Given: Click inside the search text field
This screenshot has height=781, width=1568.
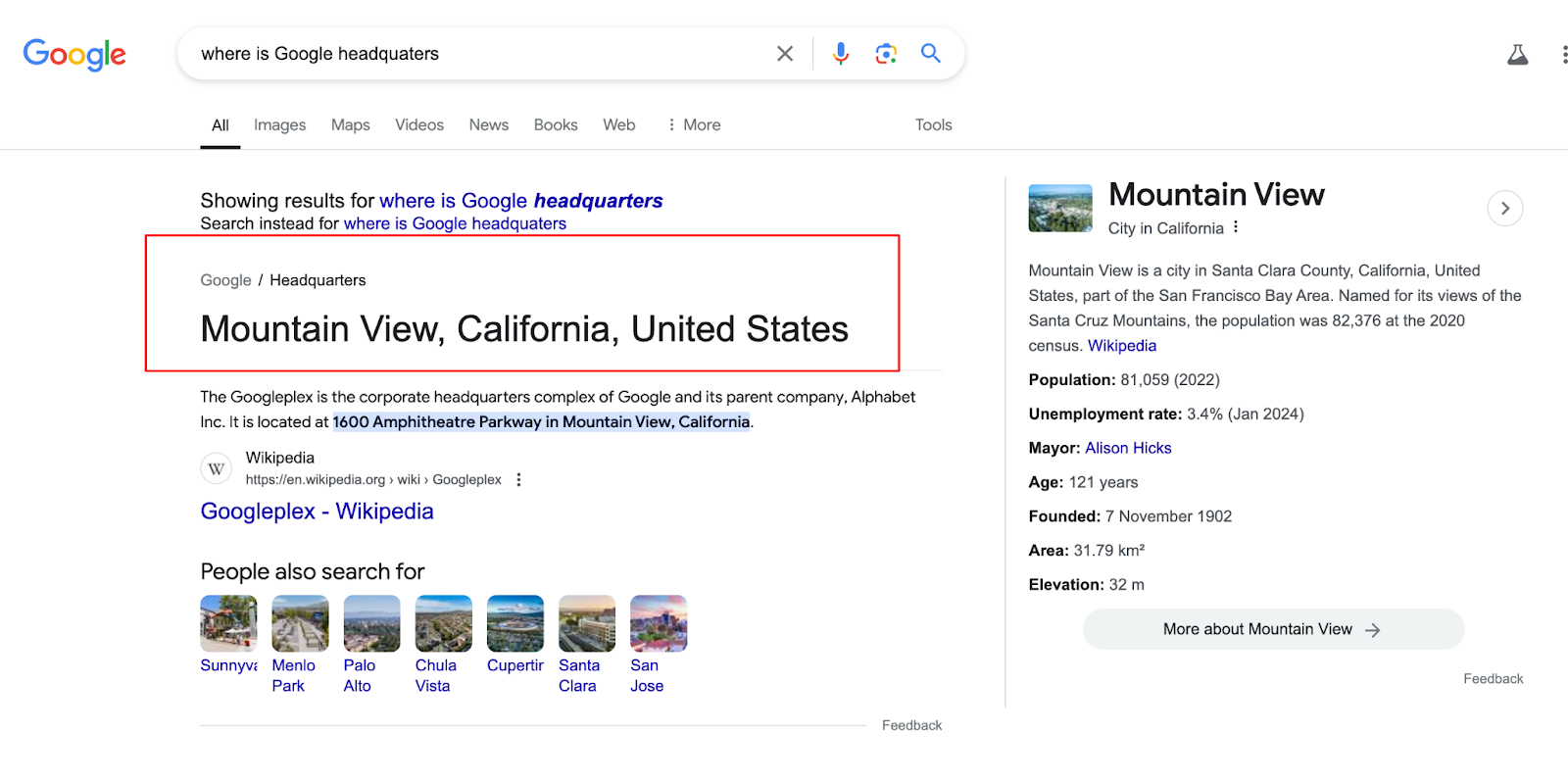Looking at the screenshot, I should click(x=480, y=54).
